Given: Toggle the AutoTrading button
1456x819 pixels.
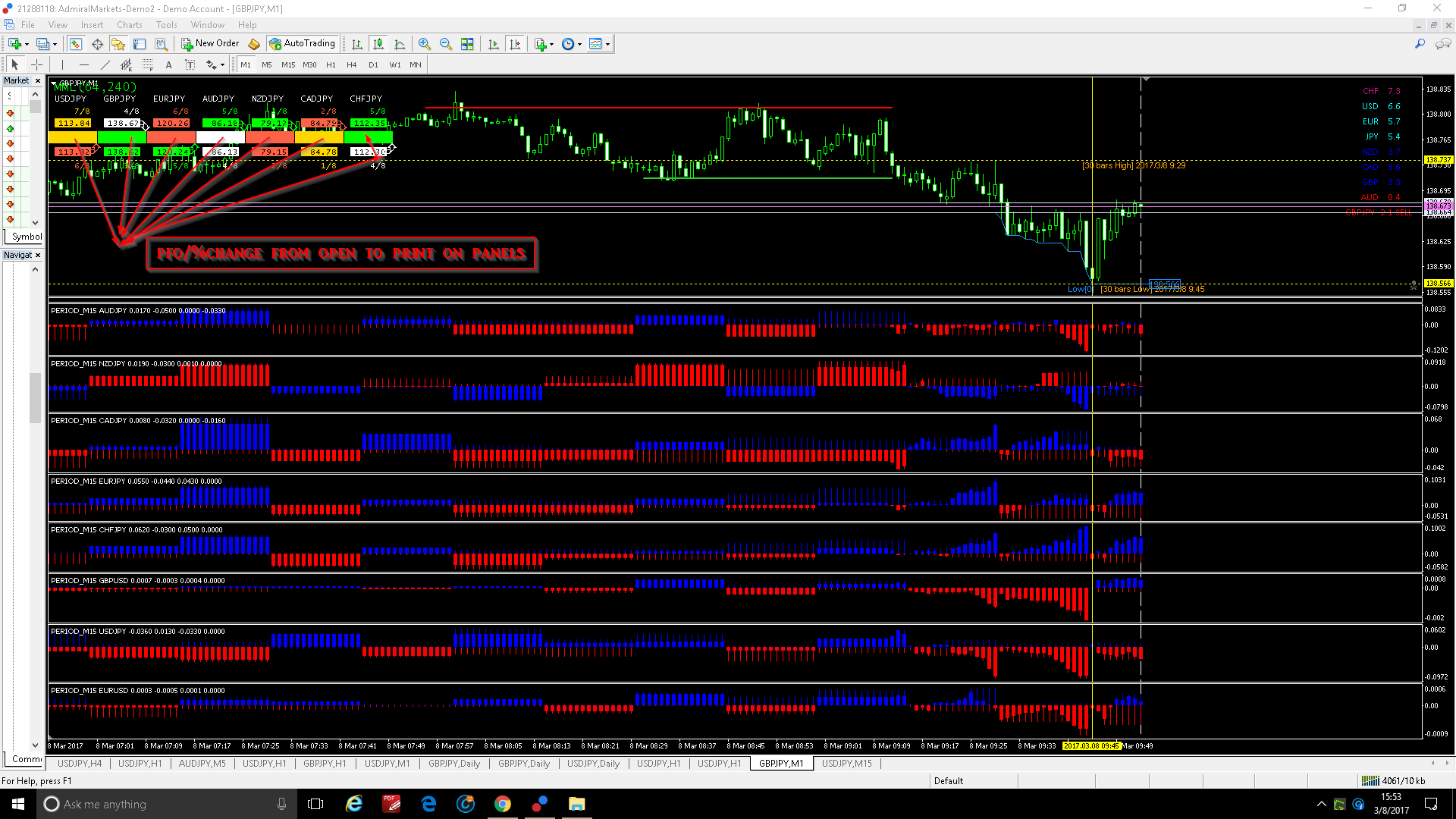Looking at the screenshot, I should [x=303, y=44].
